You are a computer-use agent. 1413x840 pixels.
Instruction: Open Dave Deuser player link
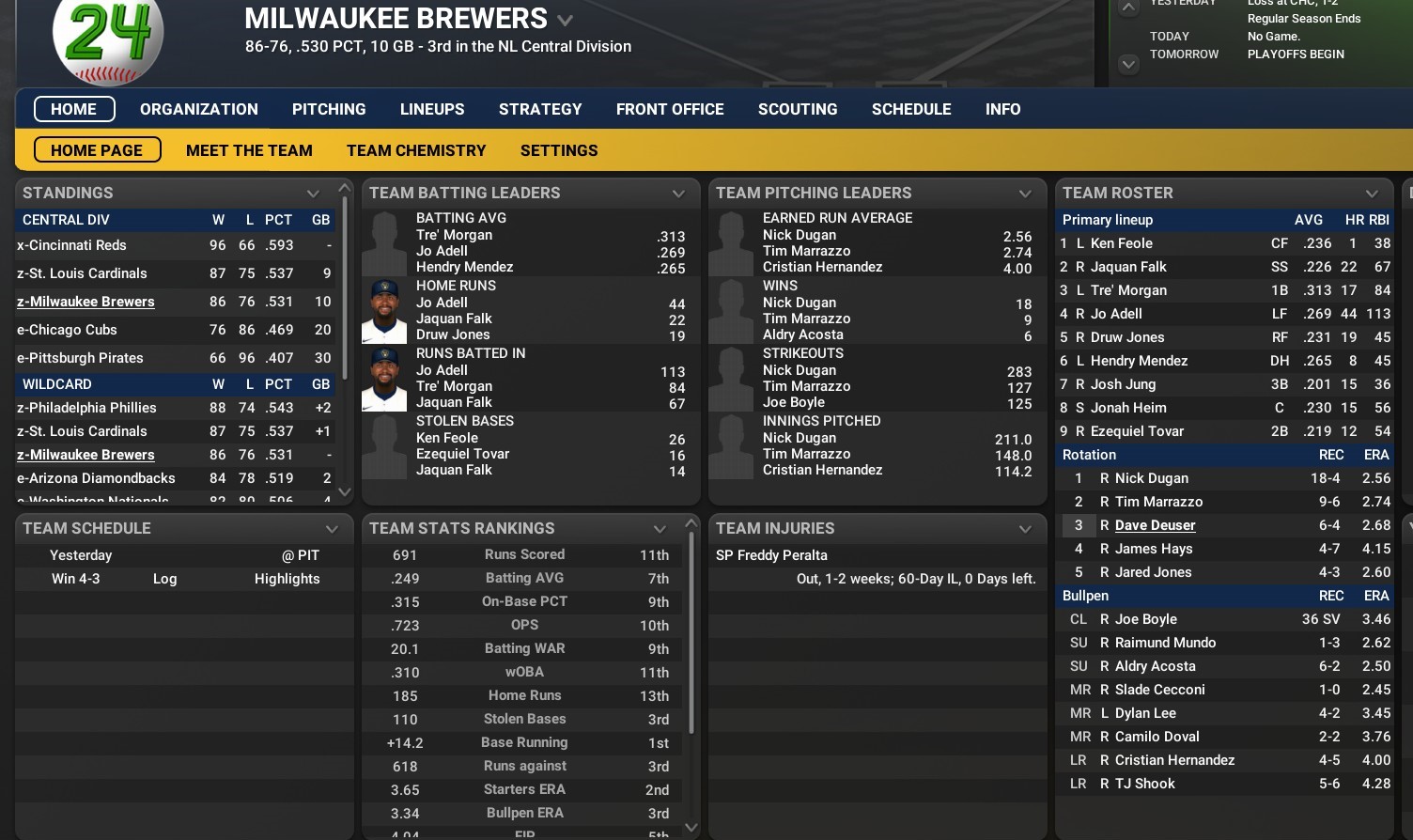click(1155, 525)
